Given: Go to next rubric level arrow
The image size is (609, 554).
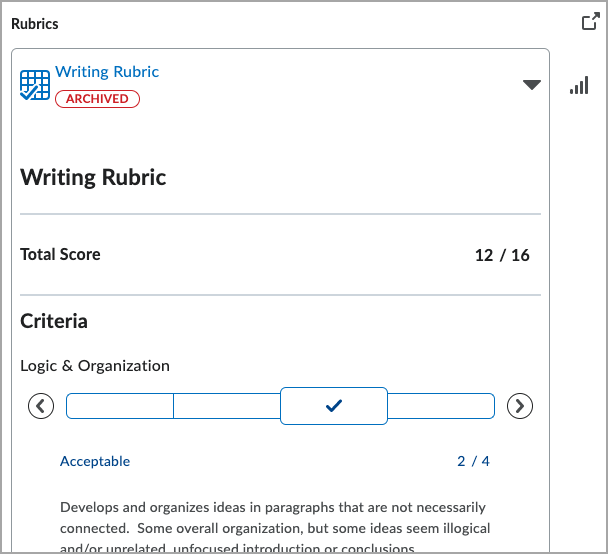Looking at the screenshot, I should (x=520, y=406).
